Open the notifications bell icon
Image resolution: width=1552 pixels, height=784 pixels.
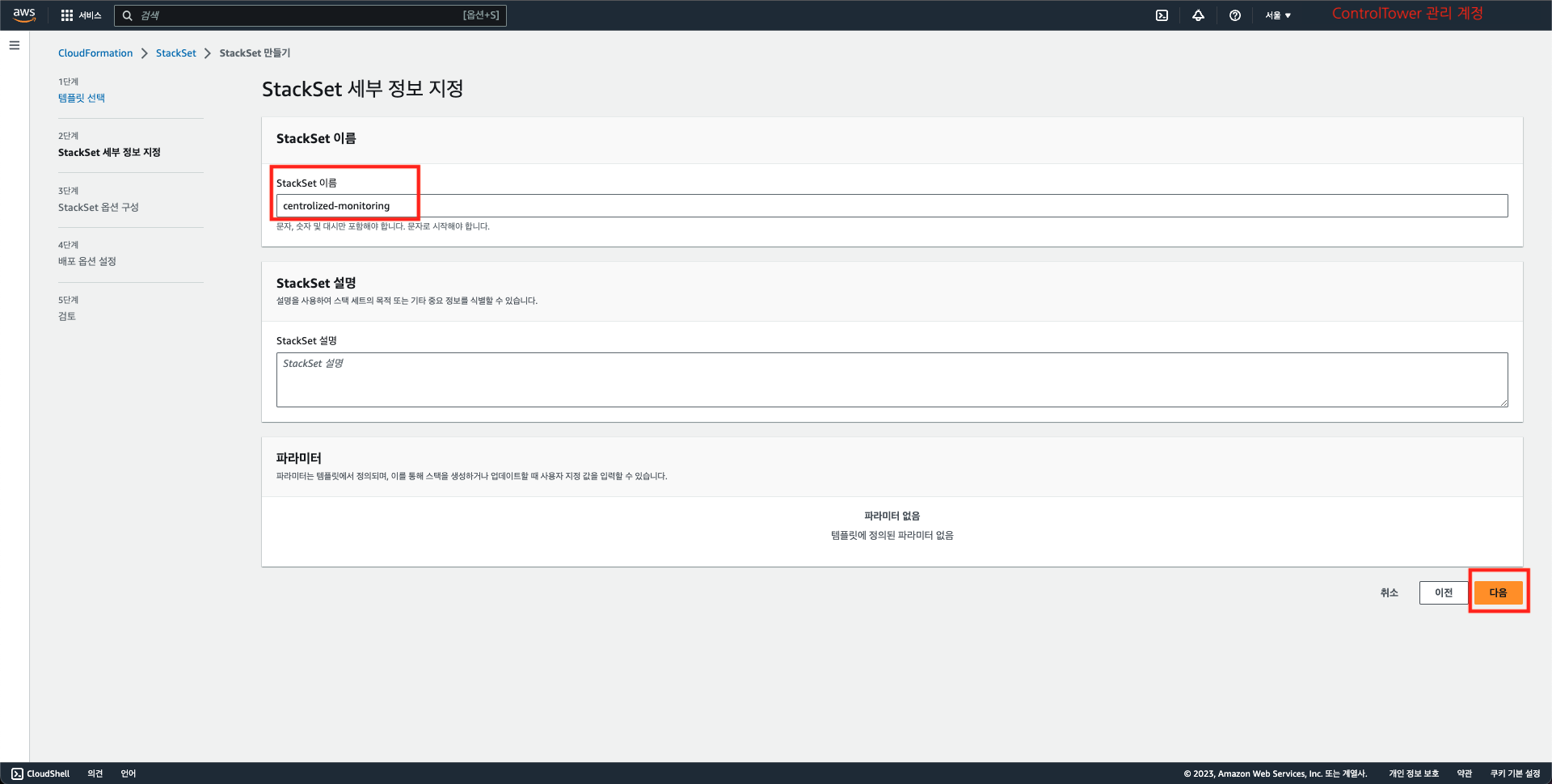pyautogui.click(x=1198, y=15)
